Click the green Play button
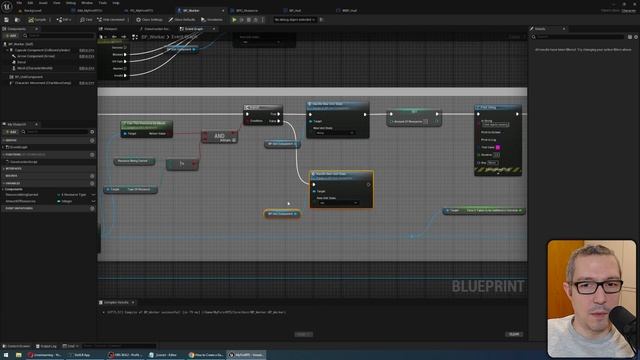 [x=234, y=20]
